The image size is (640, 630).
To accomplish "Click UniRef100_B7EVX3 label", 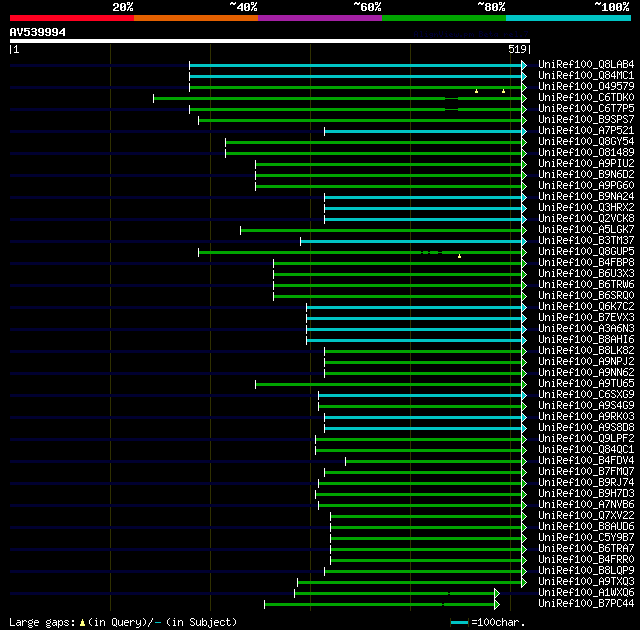I will [x=586, y=318].
